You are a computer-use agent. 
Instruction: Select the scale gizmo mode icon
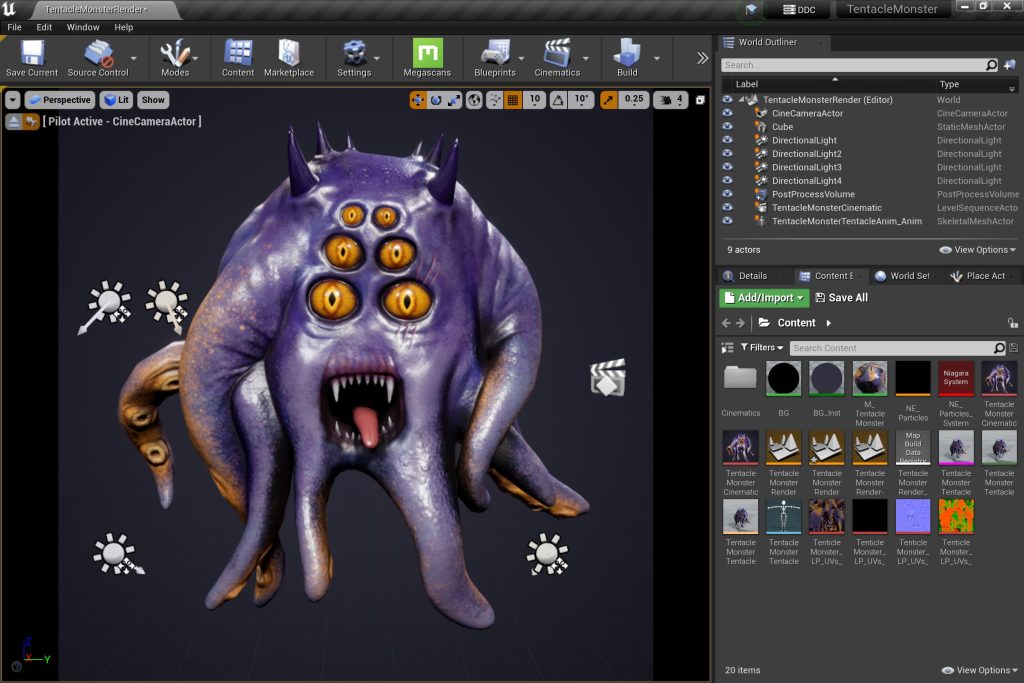454,100
